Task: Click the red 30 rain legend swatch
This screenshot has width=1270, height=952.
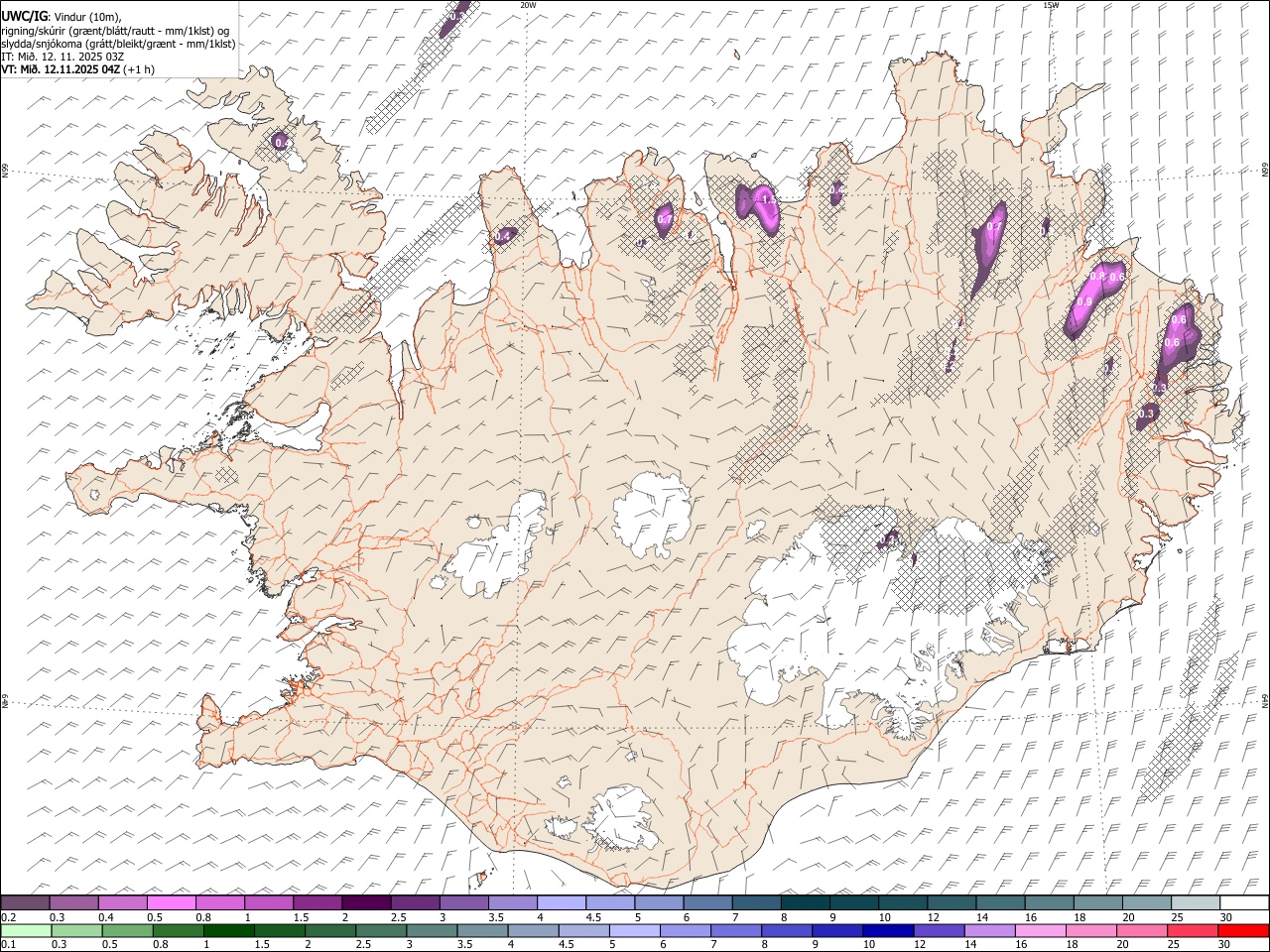Action: pos(1242,930)
